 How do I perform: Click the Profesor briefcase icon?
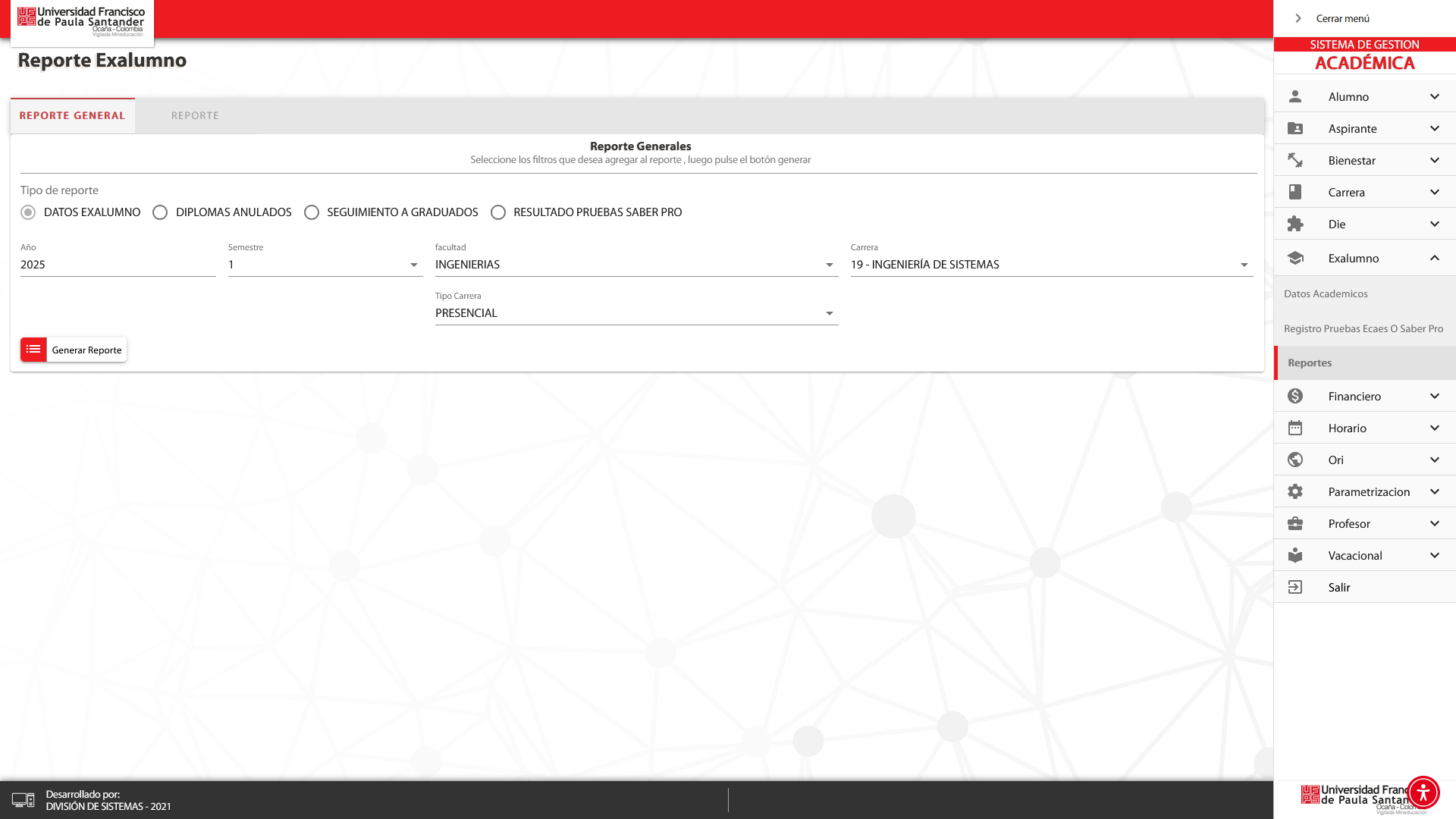pos(1295,523)
